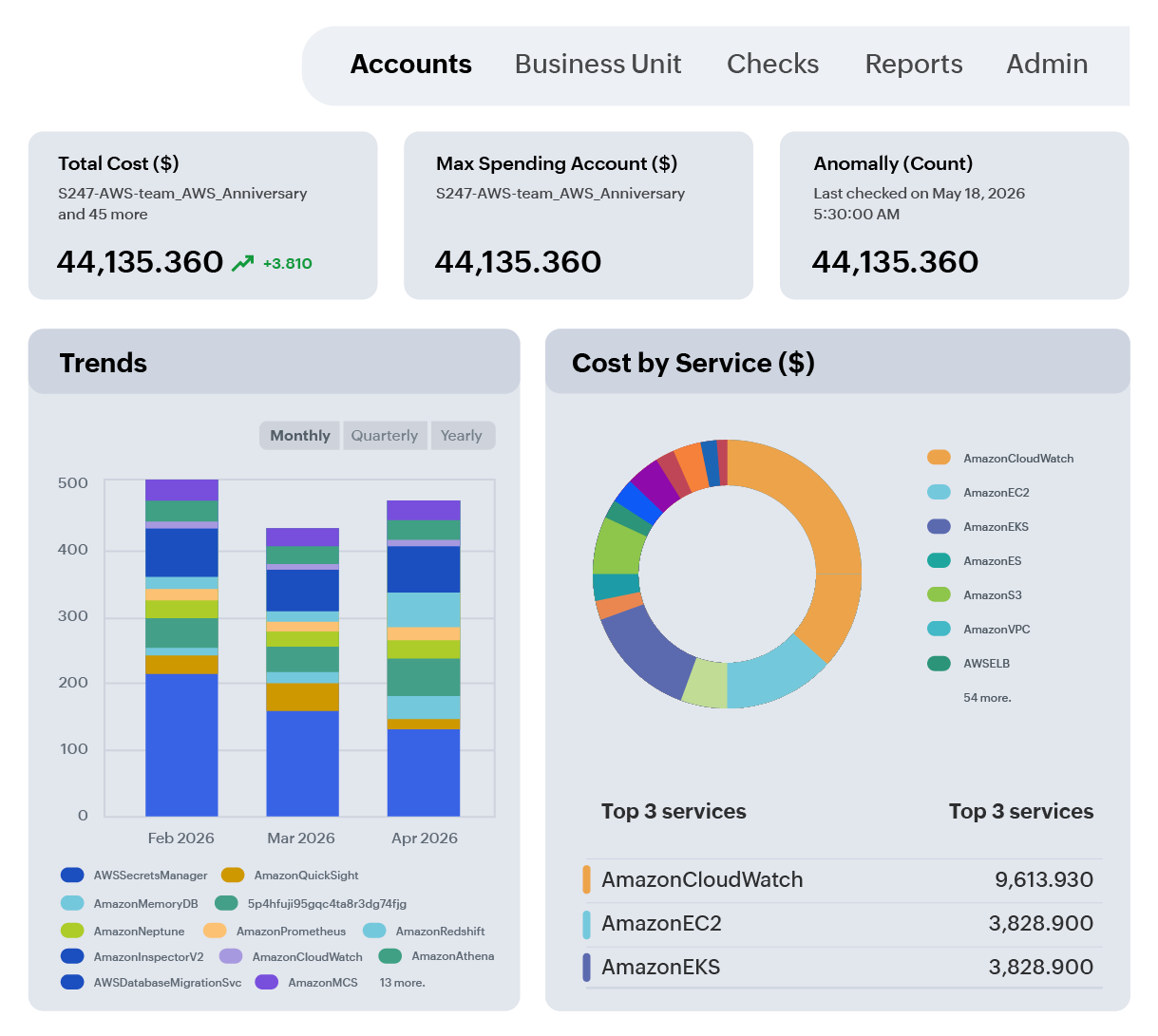
Task: Switch trends to Yearly
Action: click(x=462, y=435)
